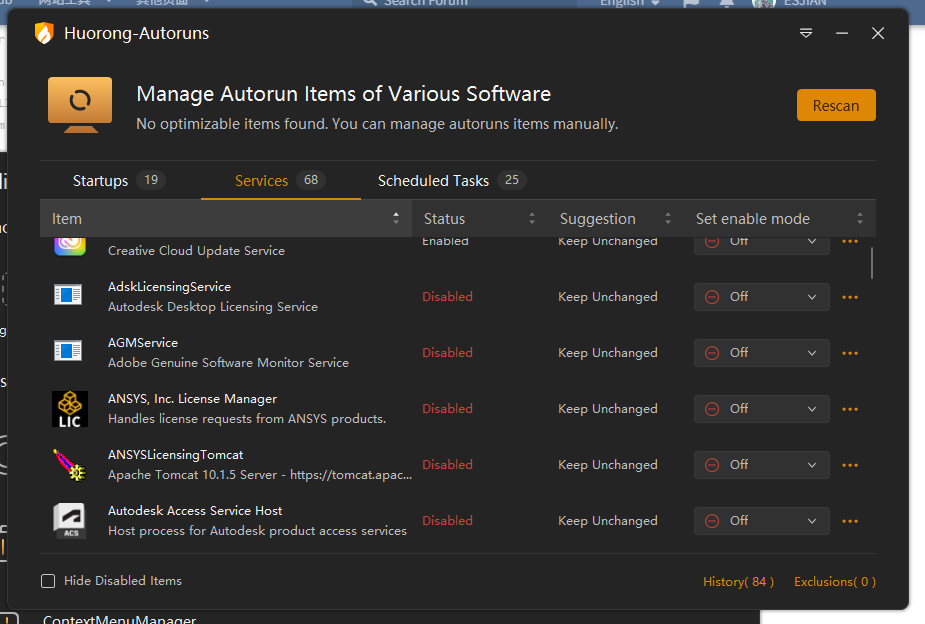Click 'Apache Tomcat 10.1.5 Server' description
Viewport: 925px width, 624px height.
coord(260,475)
